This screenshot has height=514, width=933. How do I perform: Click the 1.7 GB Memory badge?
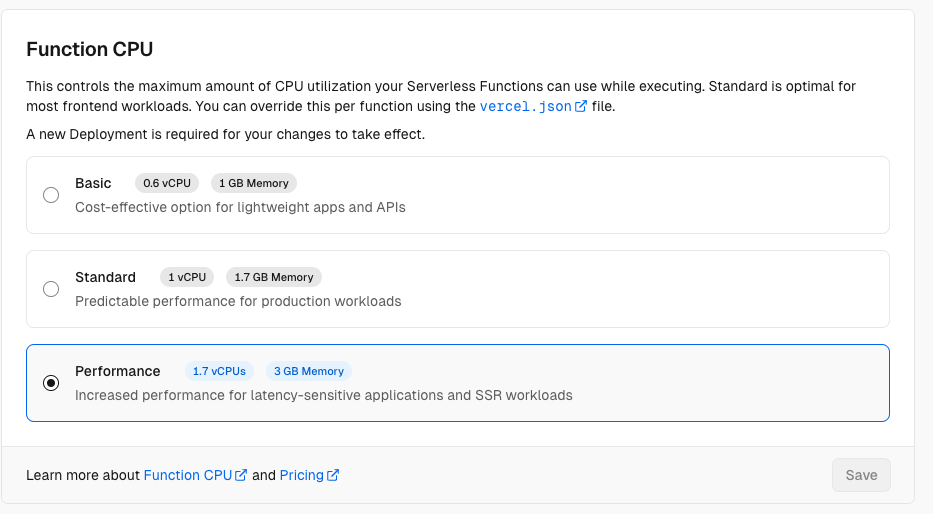[x=274, y=277]
